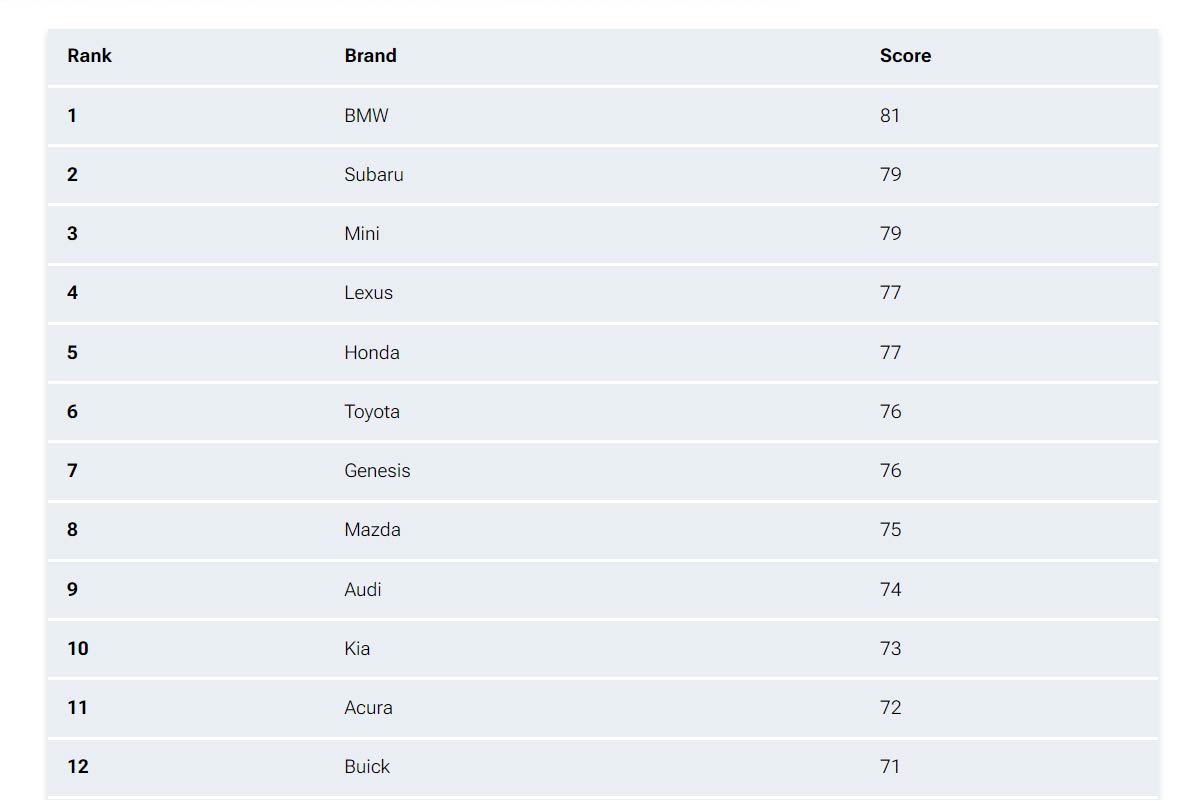
Task: Select the BMW brand cell
Action: point(366,116)
